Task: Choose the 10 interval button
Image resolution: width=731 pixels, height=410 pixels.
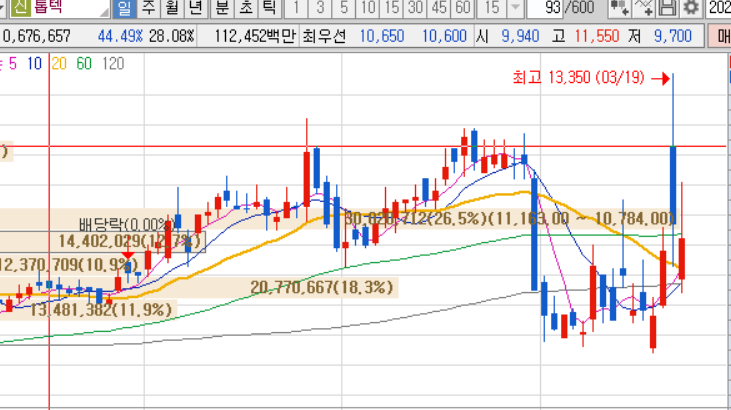Action: pos(368,7)
